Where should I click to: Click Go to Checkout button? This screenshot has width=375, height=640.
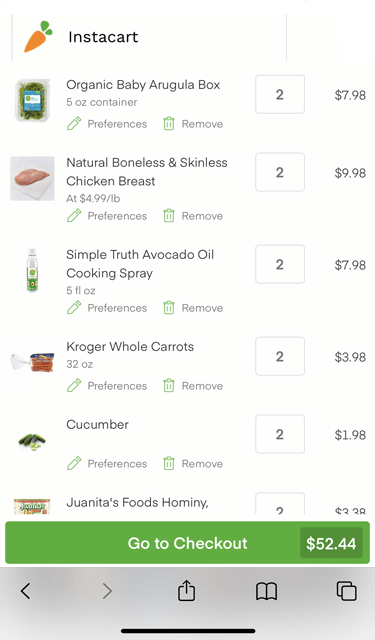click(187, 543)
